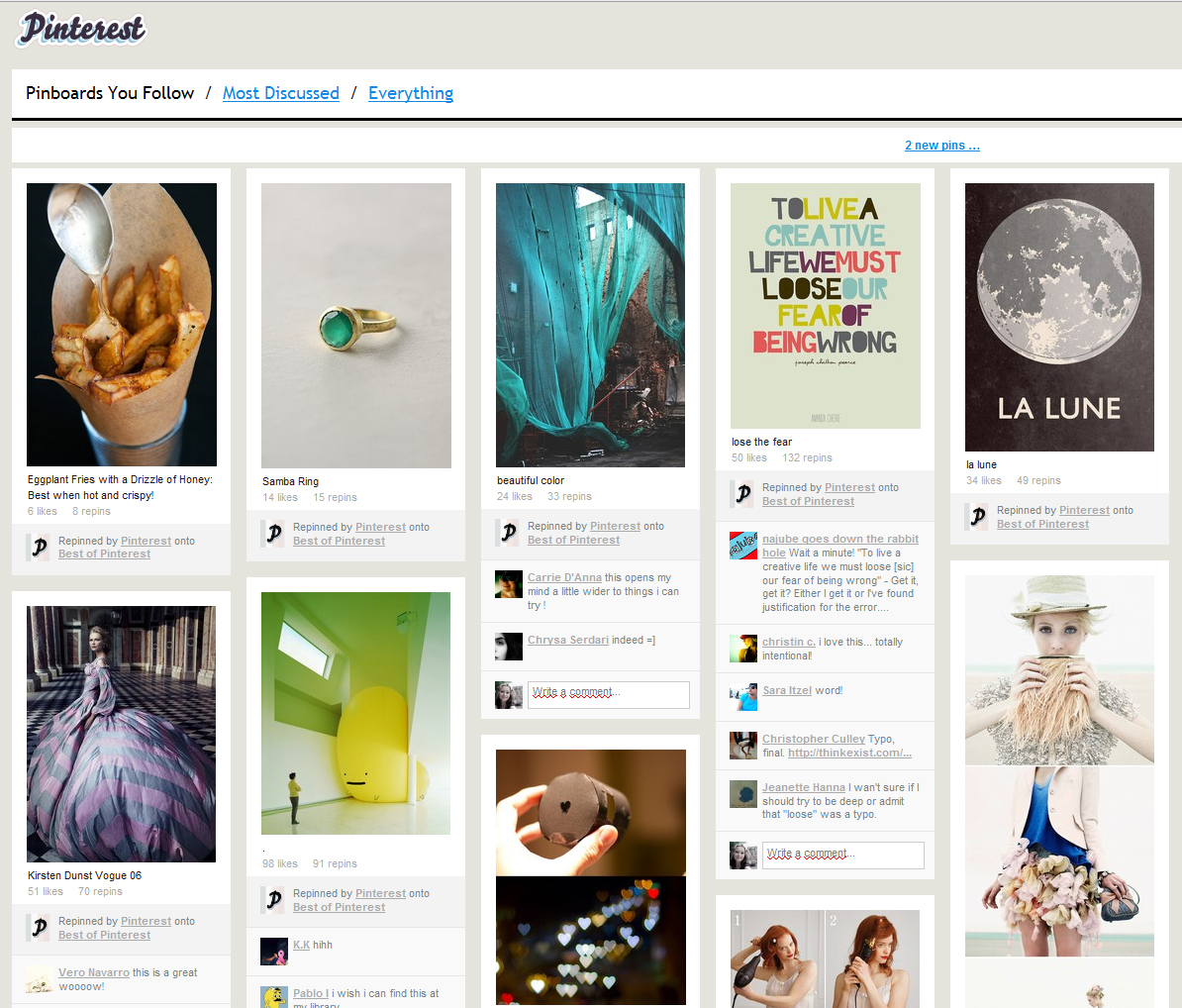This screenshot has width=1182, height=1008.
Task: Click comment field under beautiful color pin
Action: [608, 694]
